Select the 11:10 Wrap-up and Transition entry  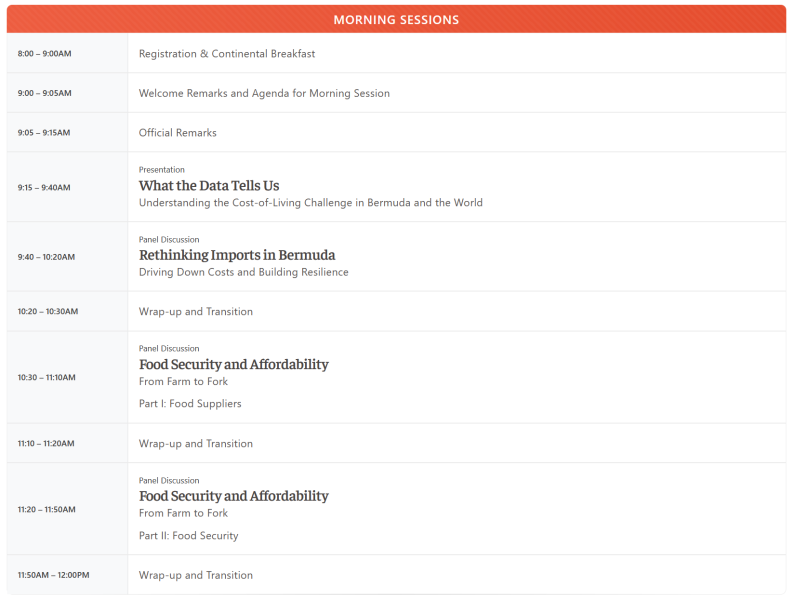195,444
